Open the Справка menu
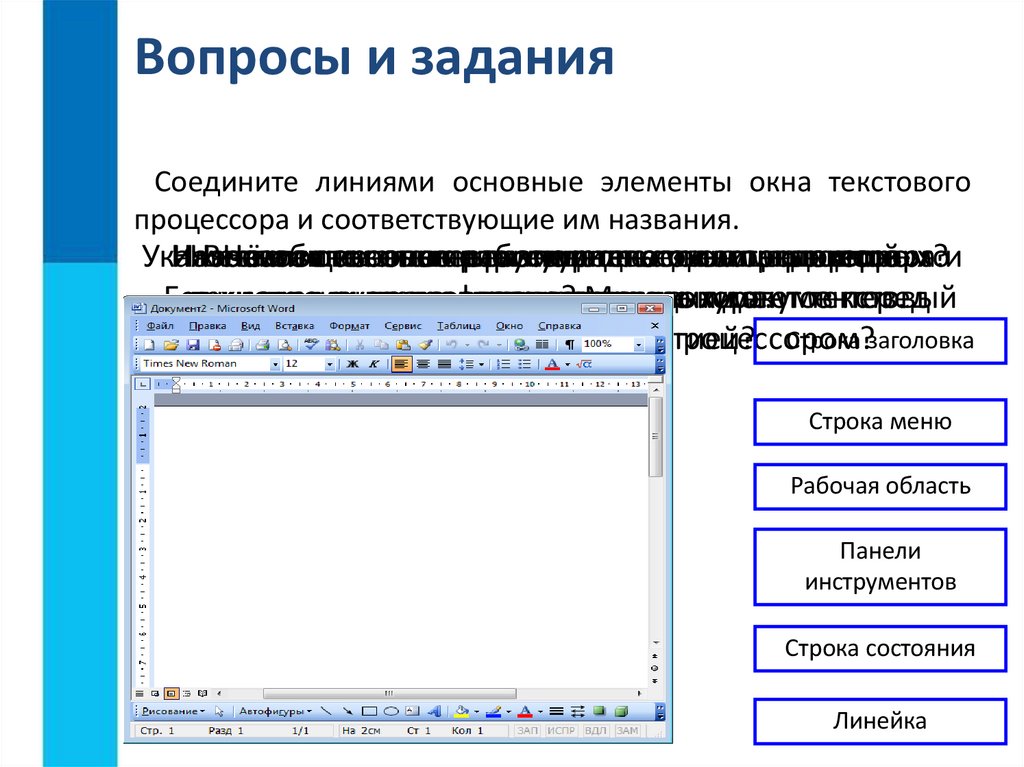Image resolution: width=1024 pixels, height=767 pixels. 559,325
